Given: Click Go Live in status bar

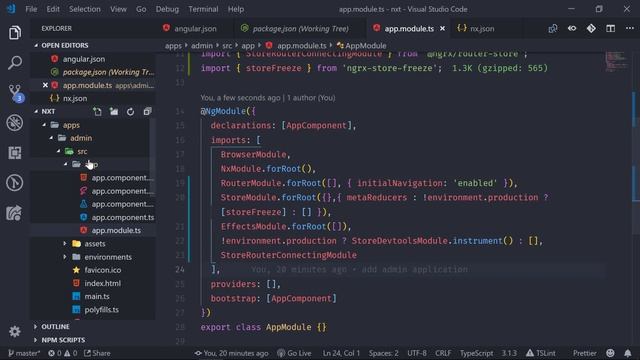Looking at the screenshot, I should 294,353.
